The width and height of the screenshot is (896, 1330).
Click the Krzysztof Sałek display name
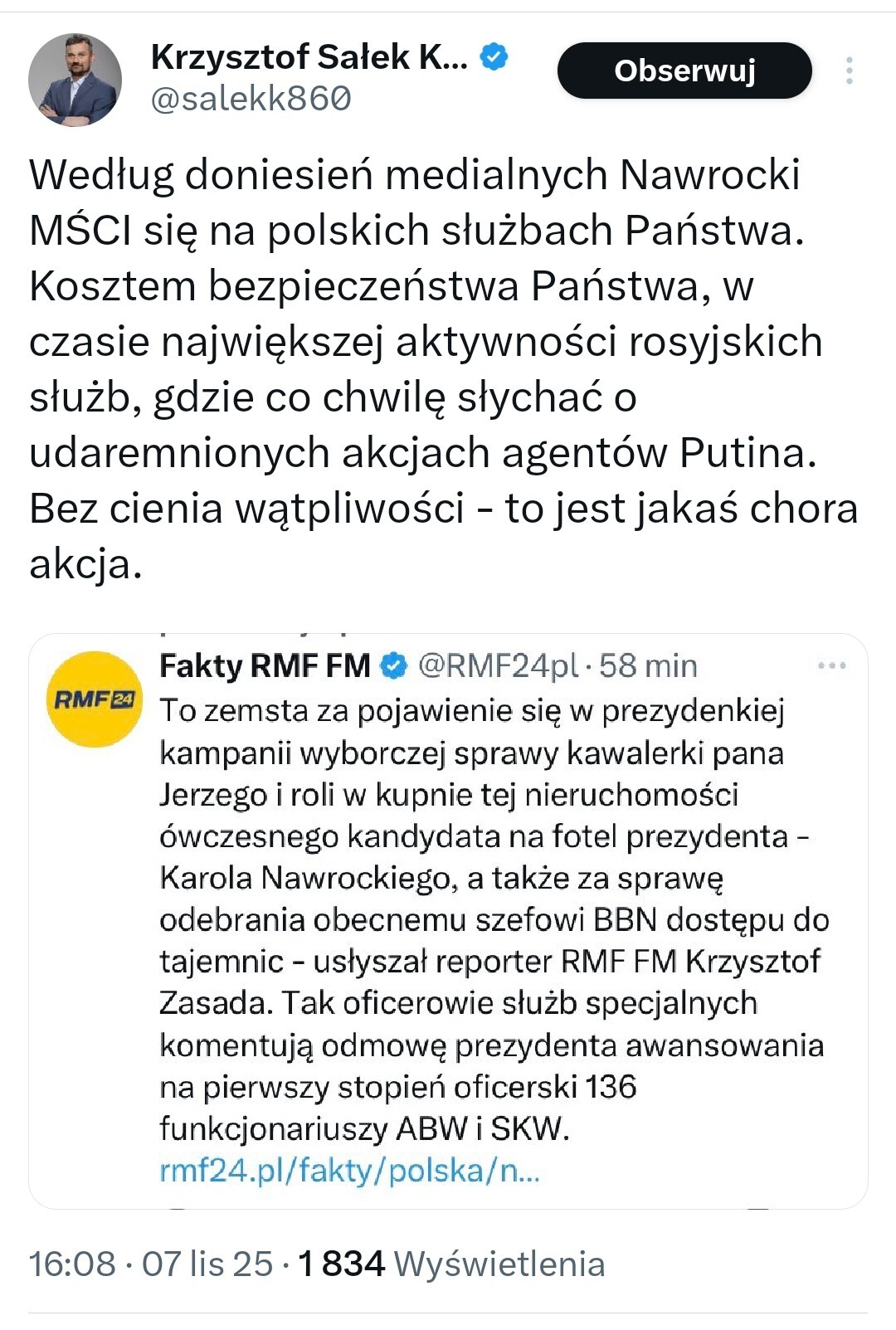tap(309, 57)
